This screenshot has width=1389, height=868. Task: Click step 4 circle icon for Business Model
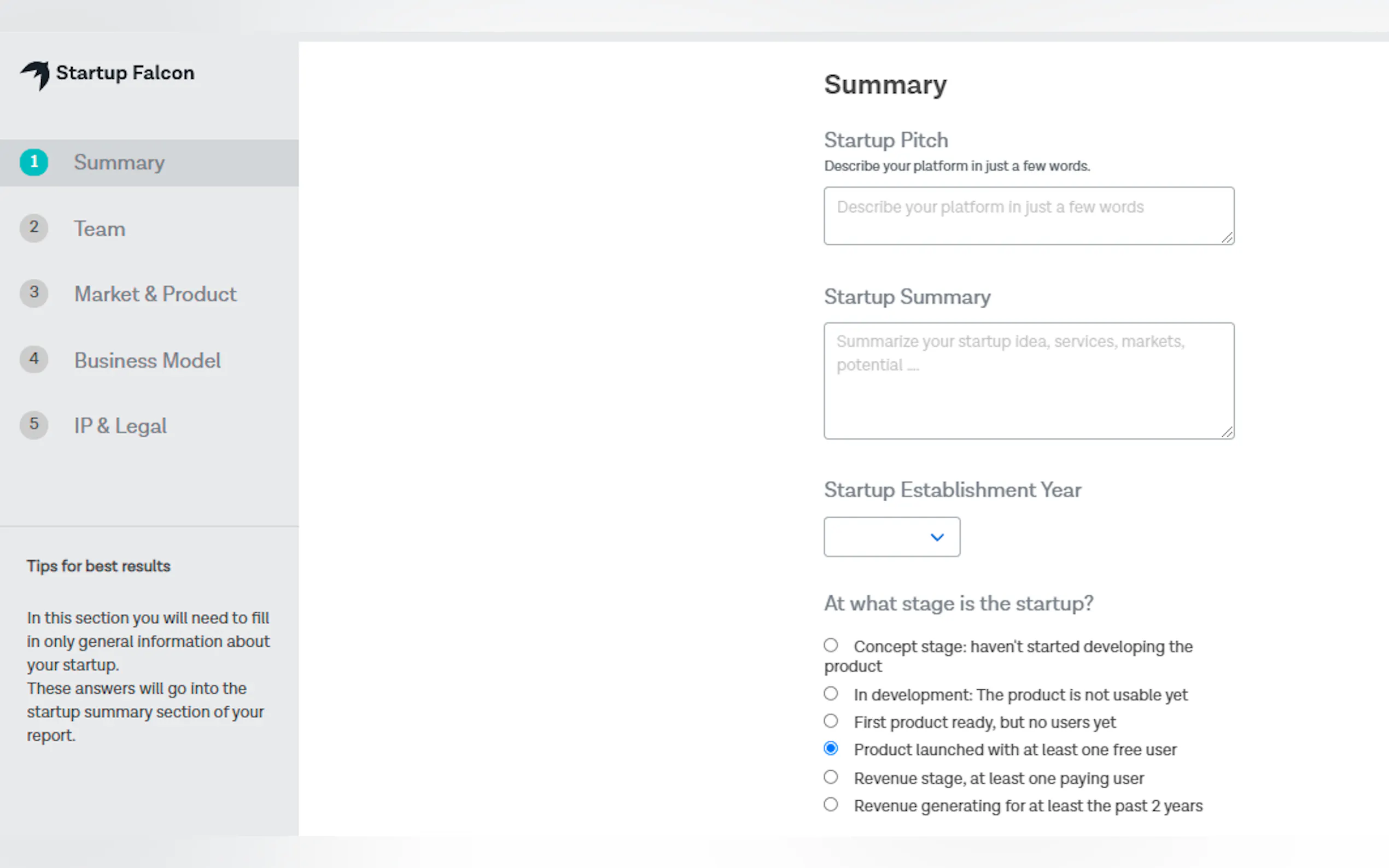point(34,359)
